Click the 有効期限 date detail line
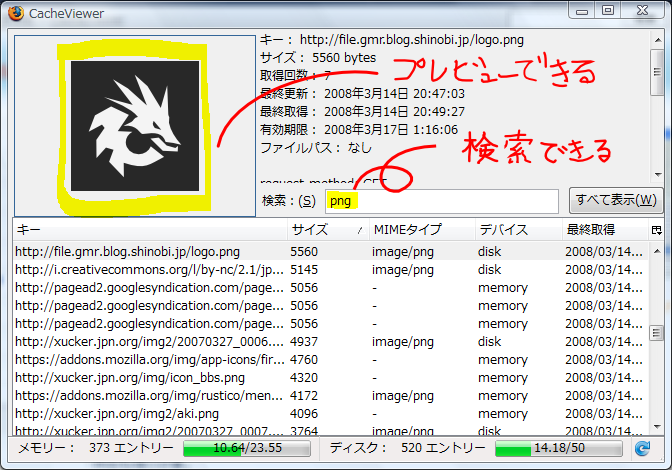Image resolution: width=672 pixels, height=470 pixels. coord(359,129)
